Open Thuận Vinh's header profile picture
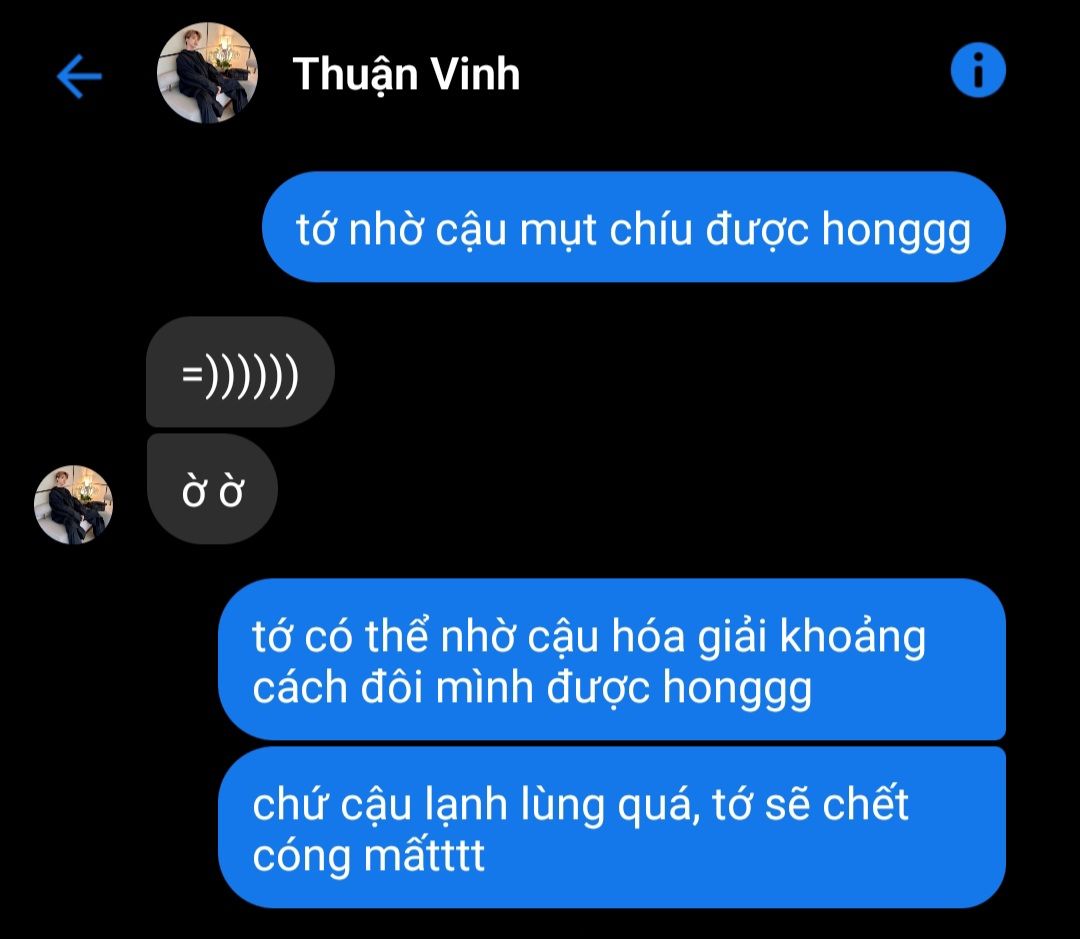Screen dimensions: 1080x939 coord(207,73)
